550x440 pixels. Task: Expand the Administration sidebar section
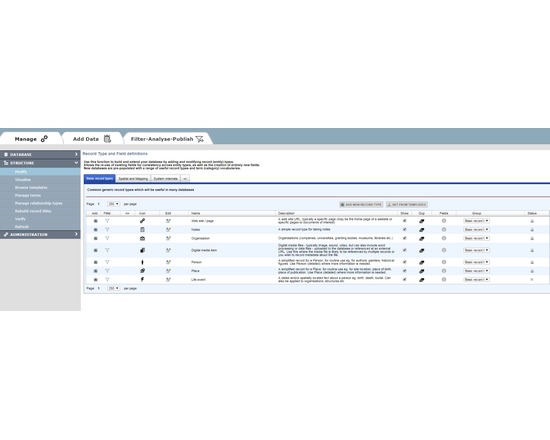40,234
